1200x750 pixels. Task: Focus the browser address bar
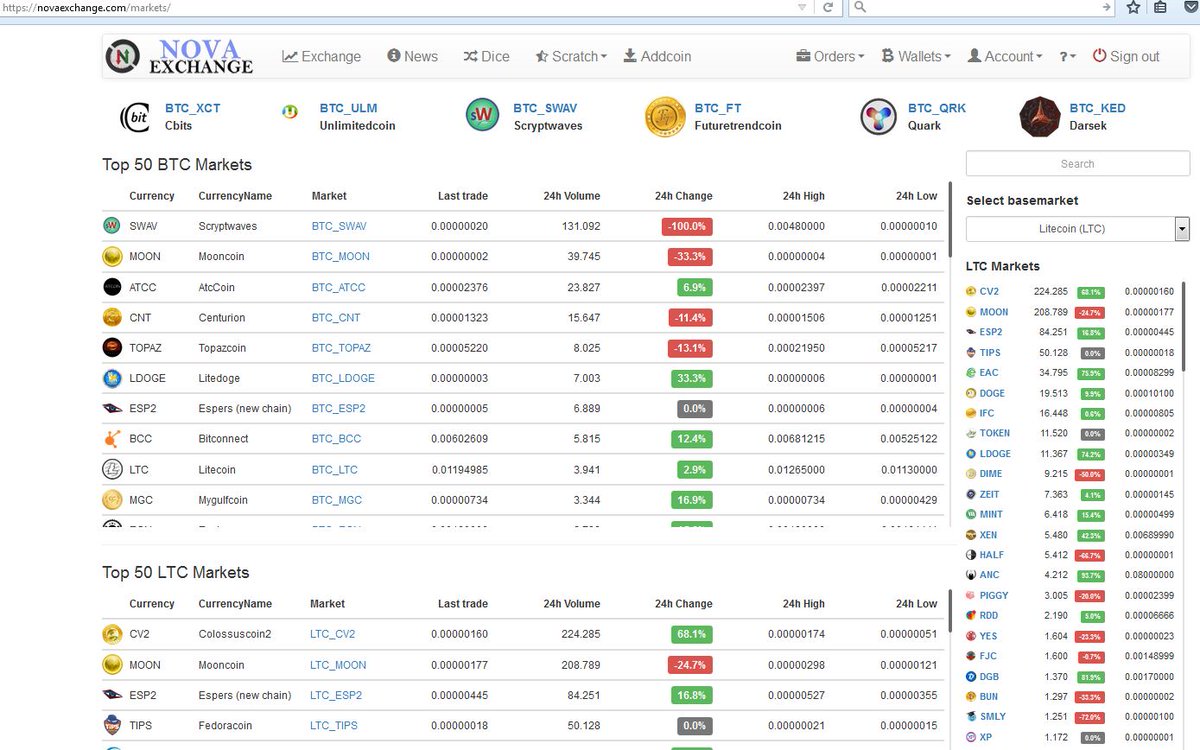[x=395, y=7]
